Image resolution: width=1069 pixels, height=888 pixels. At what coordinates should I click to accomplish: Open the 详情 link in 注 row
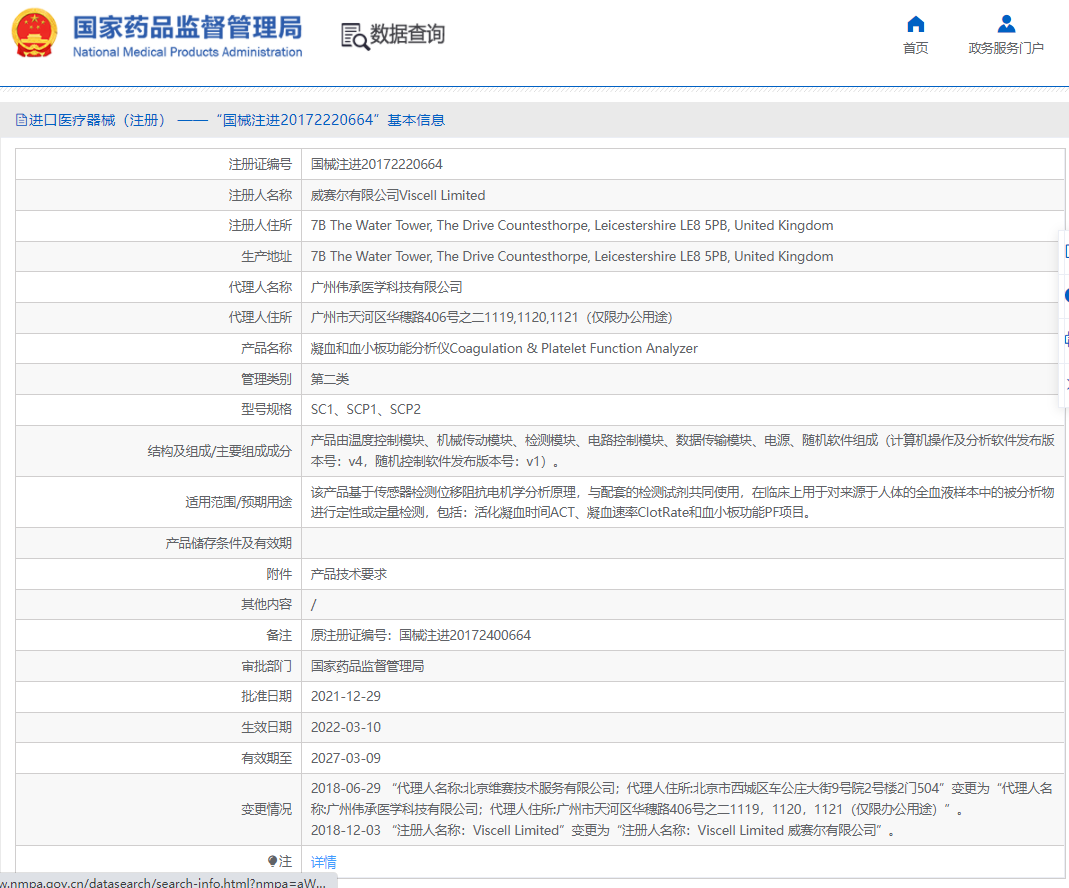pos(323,862)
